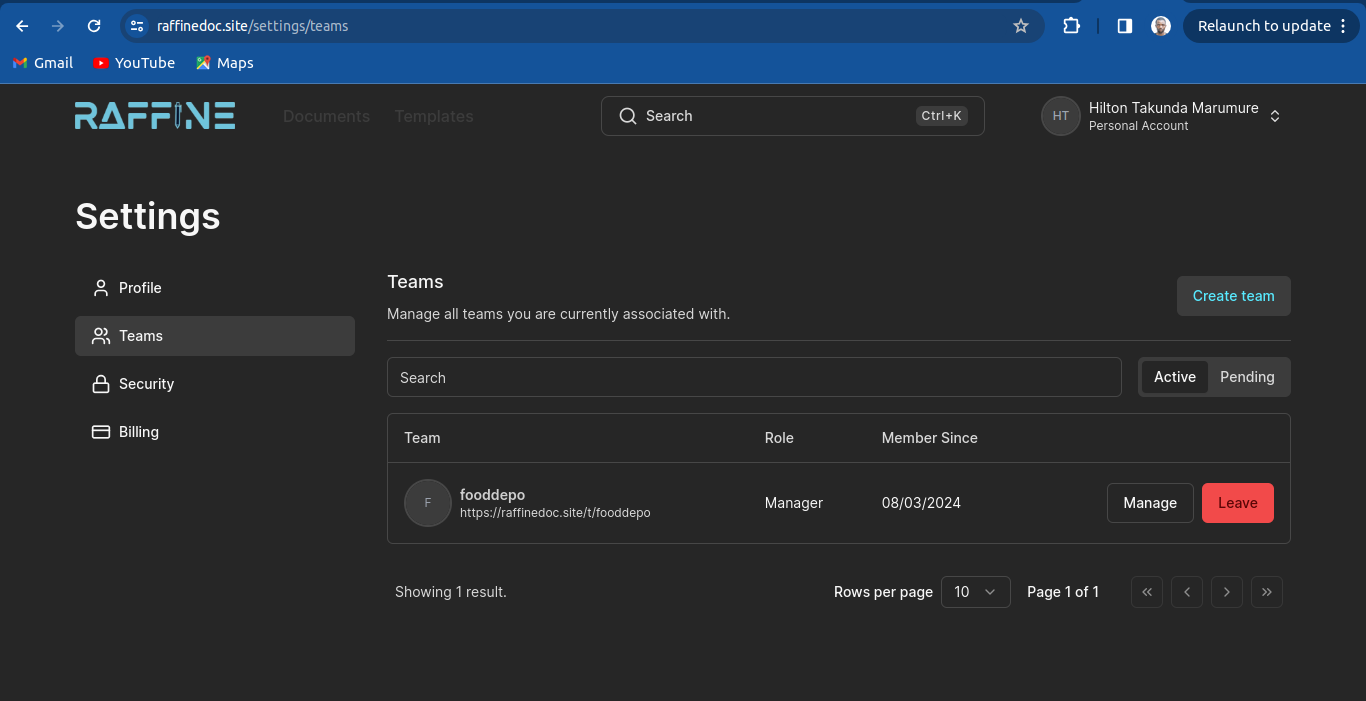
Task: Click the 08/03/2024 member since date
Action: (921, 503)
